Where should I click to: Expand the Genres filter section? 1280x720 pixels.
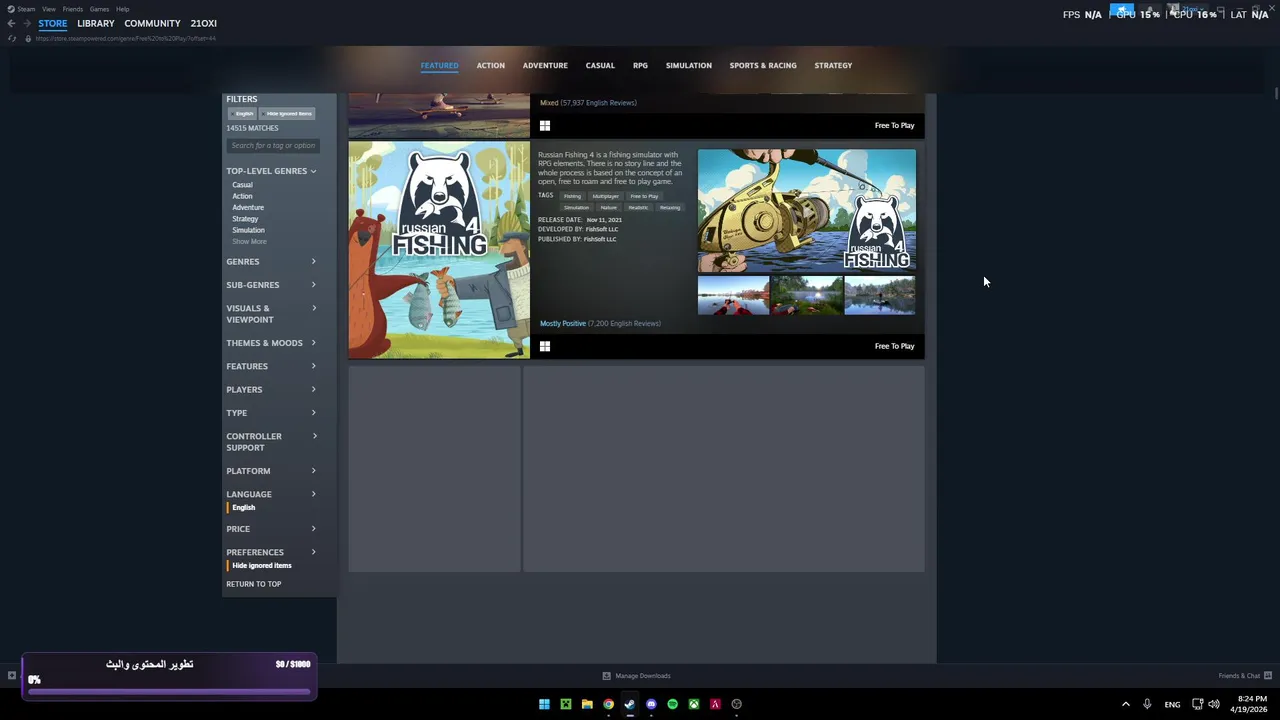click(271, 262)
